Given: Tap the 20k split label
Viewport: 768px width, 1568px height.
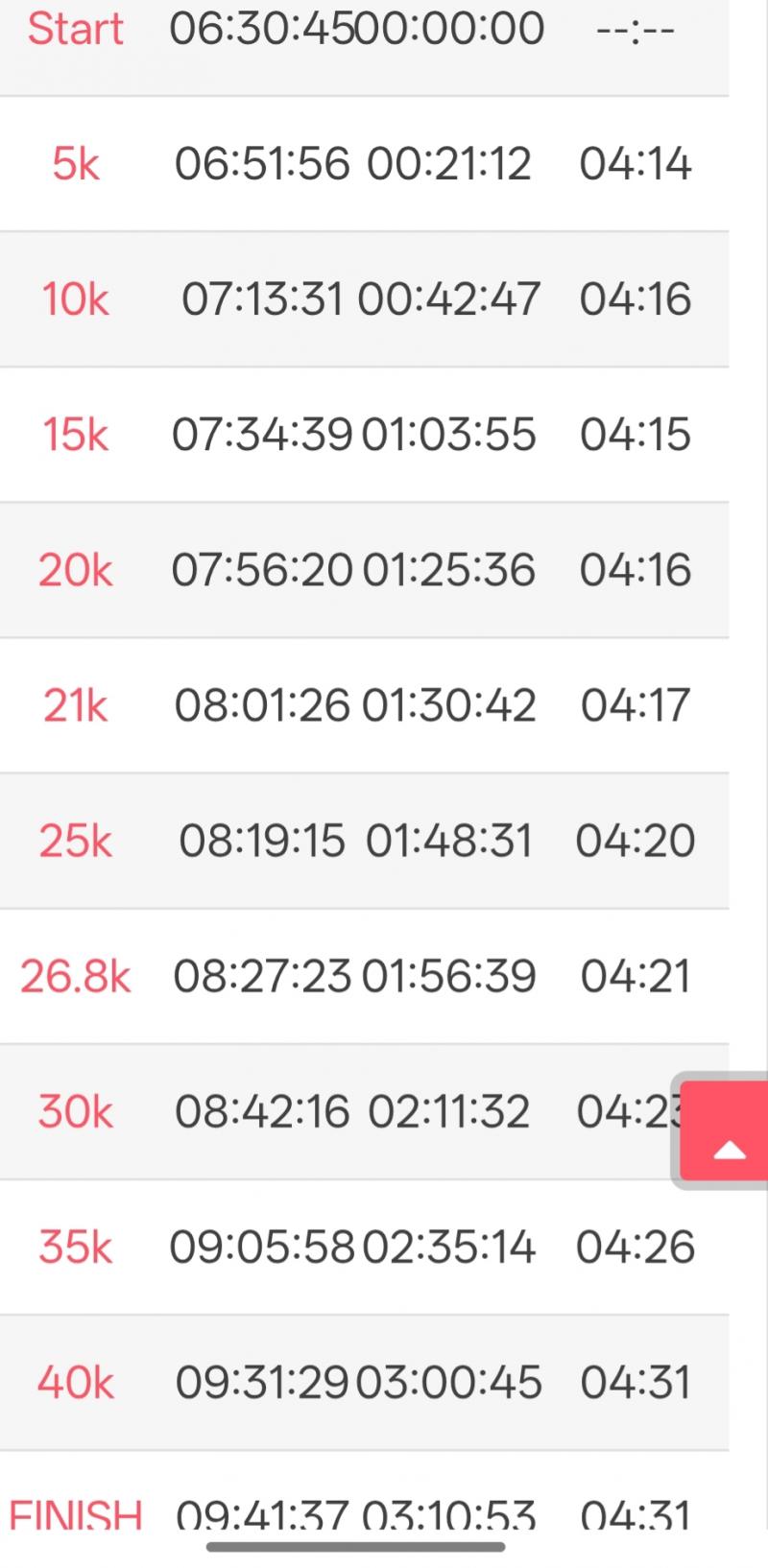Looking at the screenshot, I should (75, 570).
